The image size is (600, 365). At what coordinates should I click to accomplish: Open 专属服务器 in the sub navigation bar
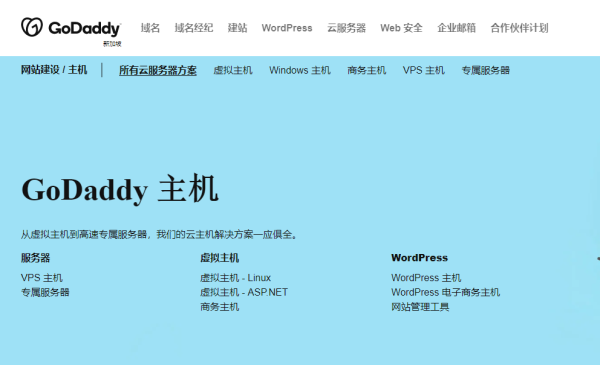(486, 70)
